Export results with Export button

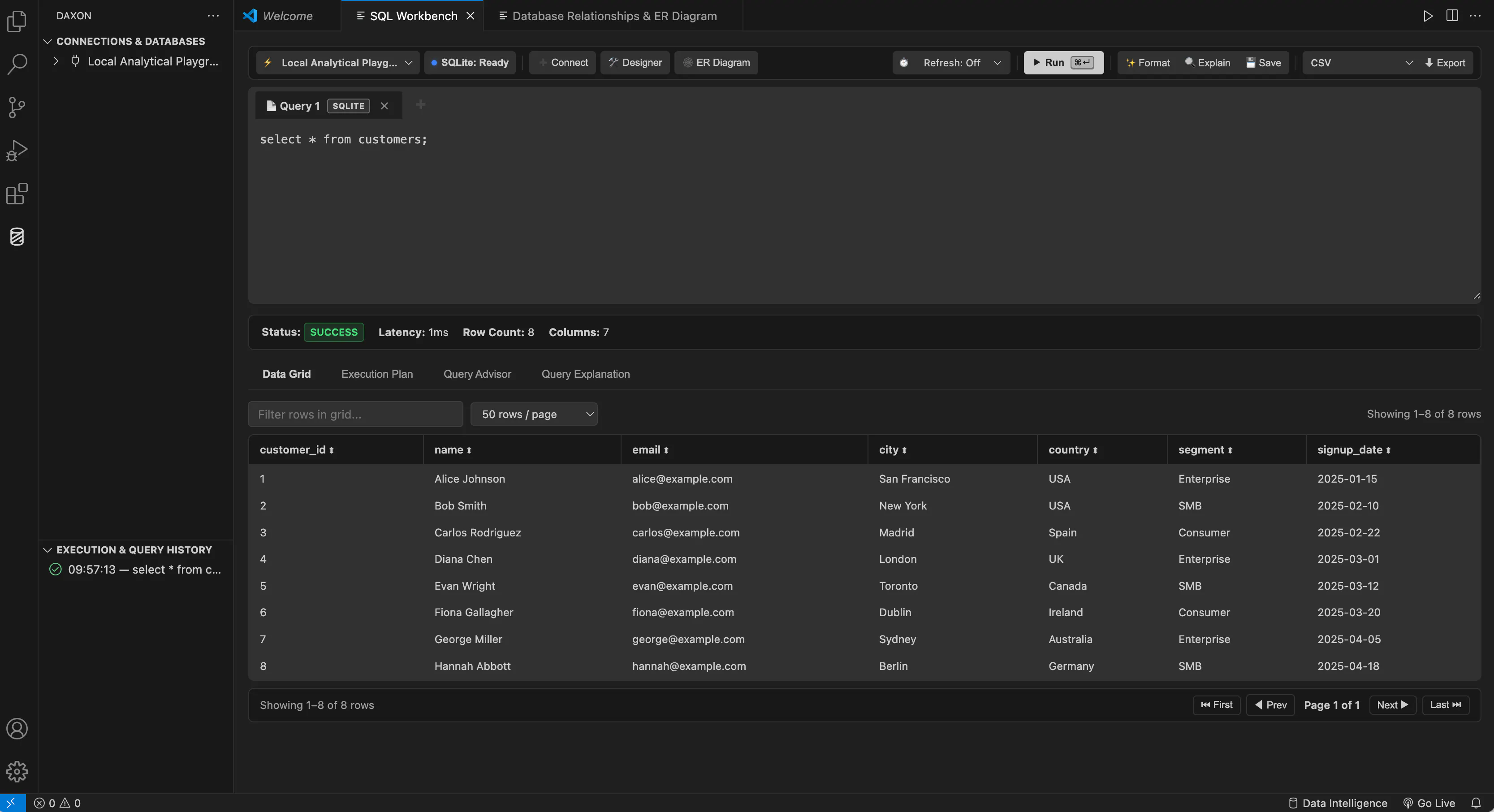(1445, 63)
